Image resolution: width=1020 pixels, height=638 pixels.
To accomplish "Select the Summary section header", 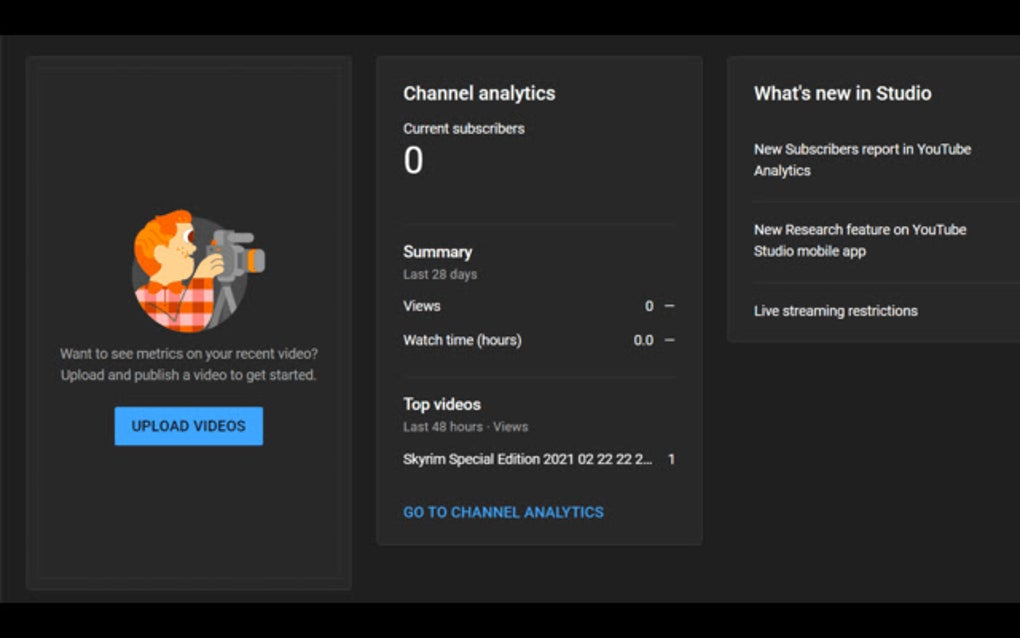I will point(437,251).
